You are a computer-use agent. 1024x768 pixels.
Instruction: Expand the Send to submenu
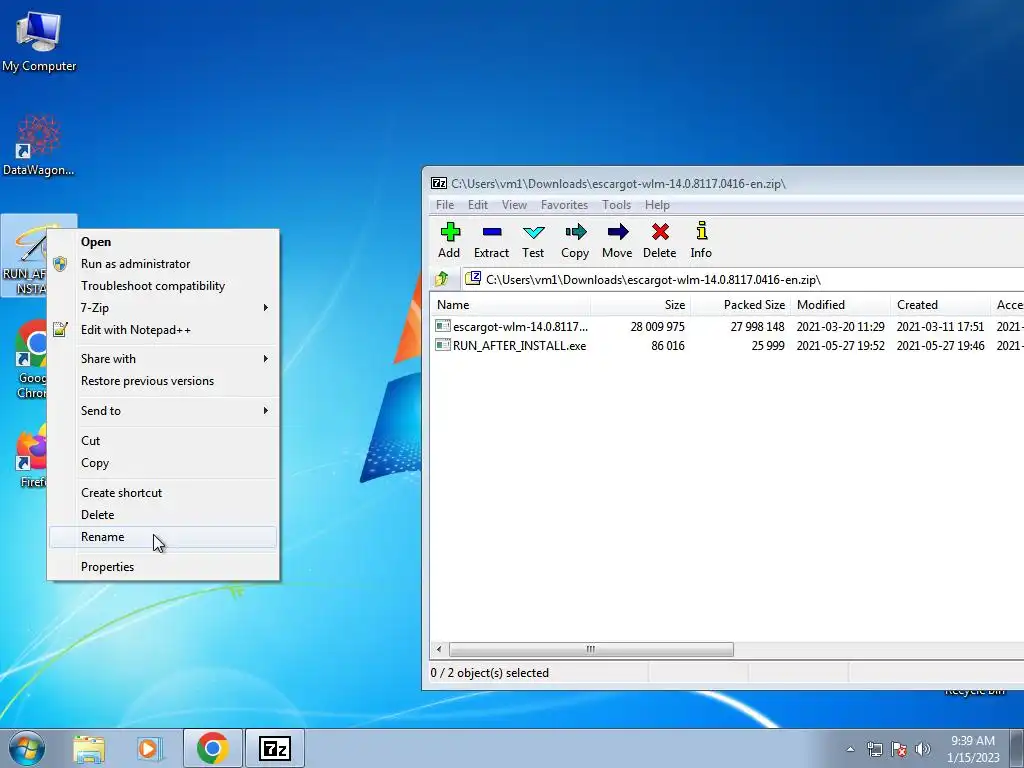point(163,411)
